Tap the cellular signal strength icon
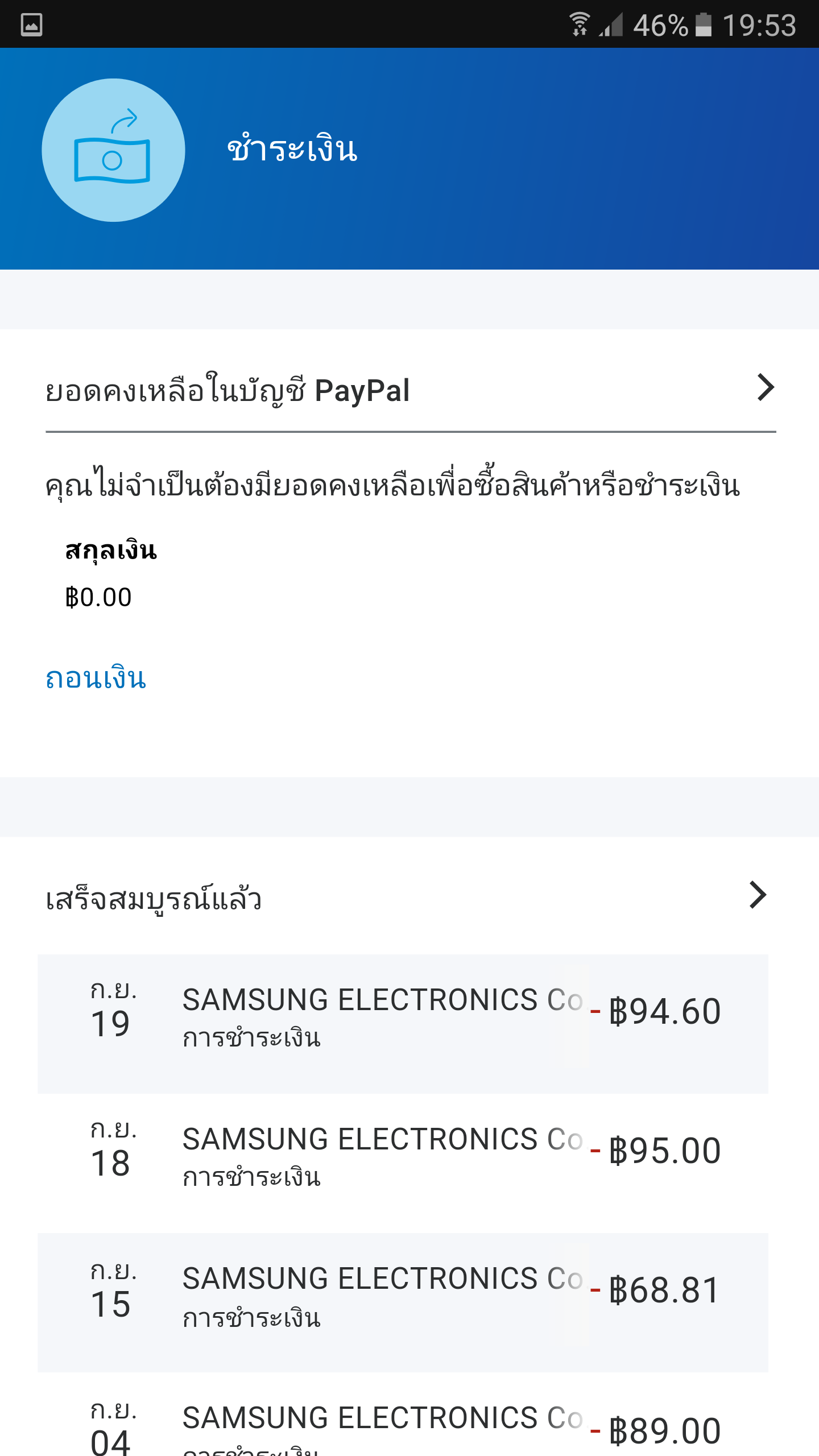The image size is (819, 1456). click(x=611, y=24)
